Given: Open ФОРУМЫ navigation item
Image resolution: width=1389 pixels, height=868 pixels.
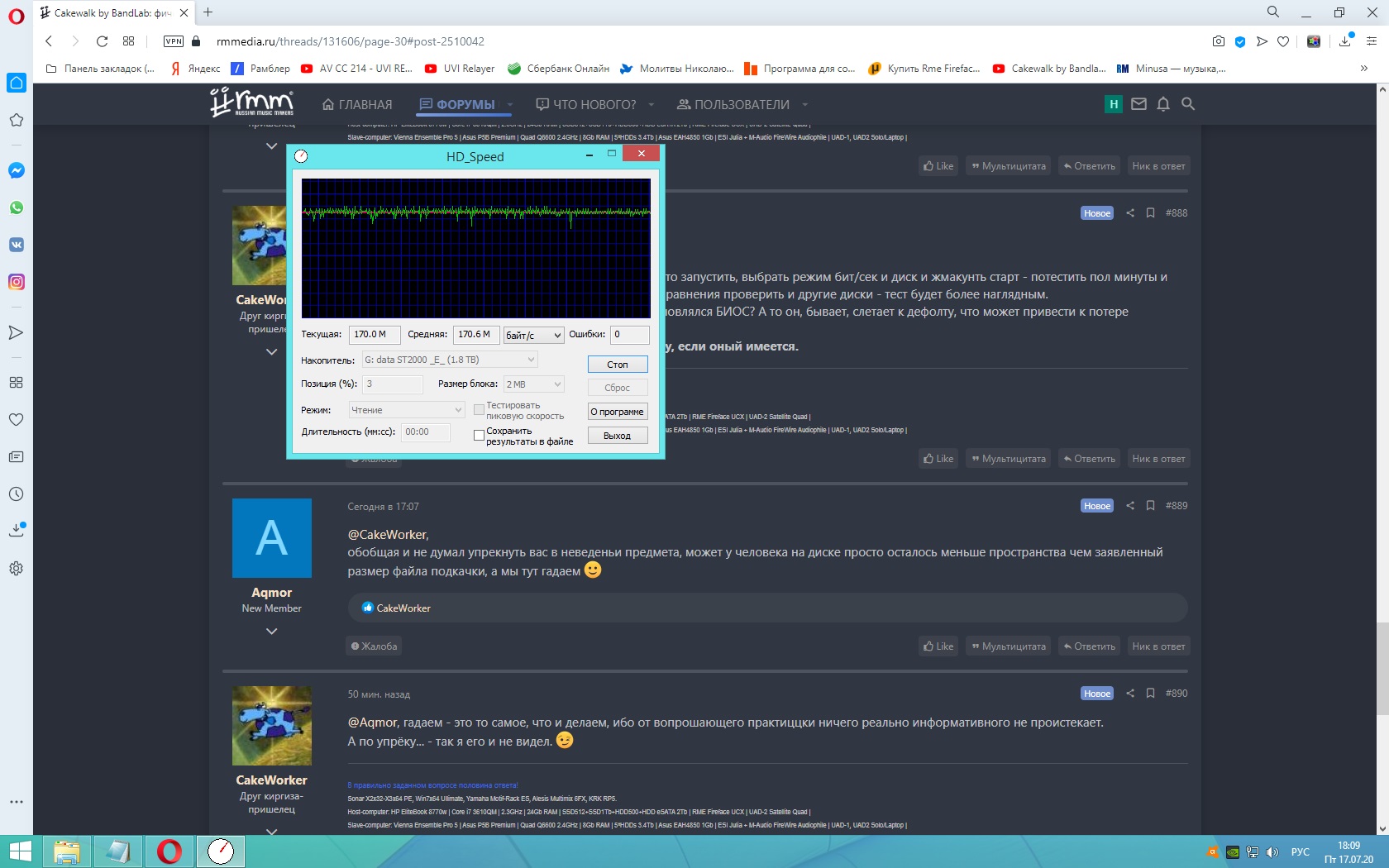Looking at the screenshot, I should pos(457,105).
